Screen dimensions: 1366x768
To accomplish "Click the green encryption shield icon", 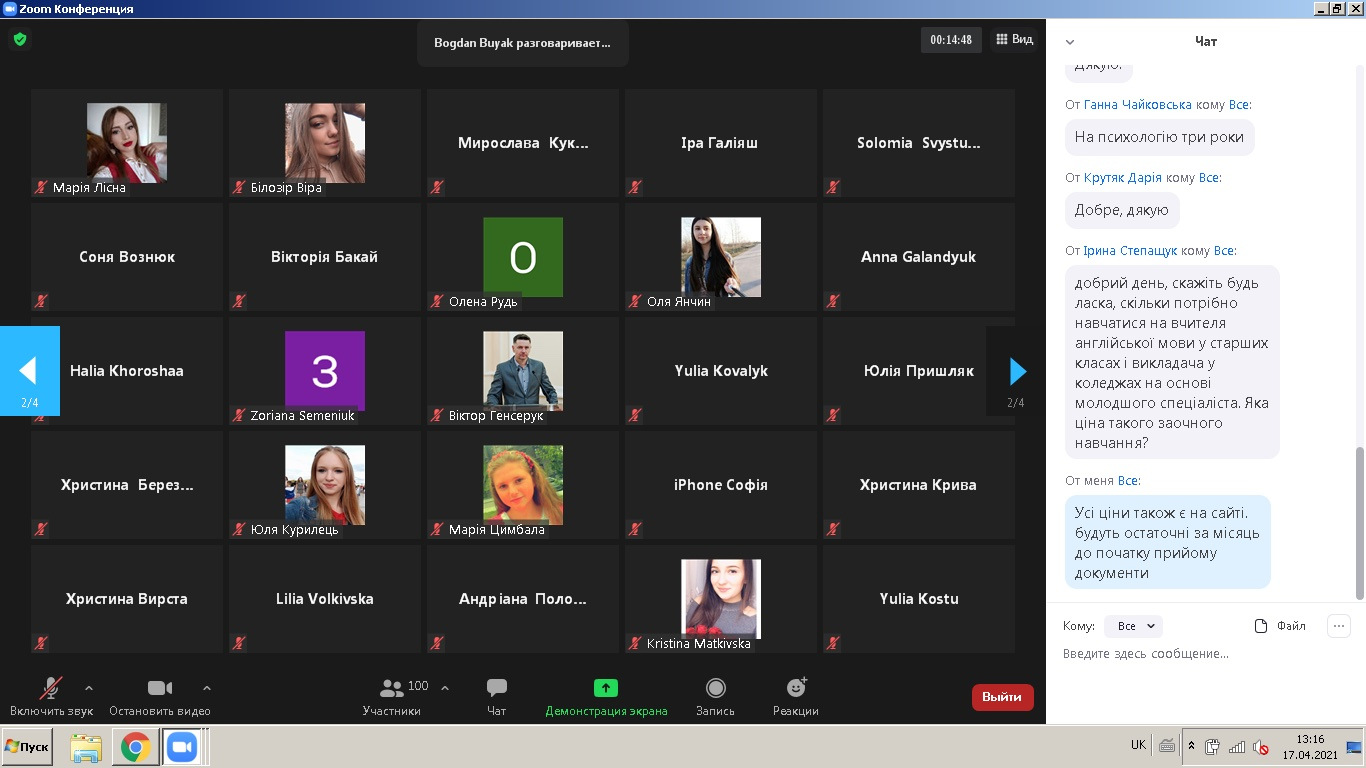I will point(20,40).
